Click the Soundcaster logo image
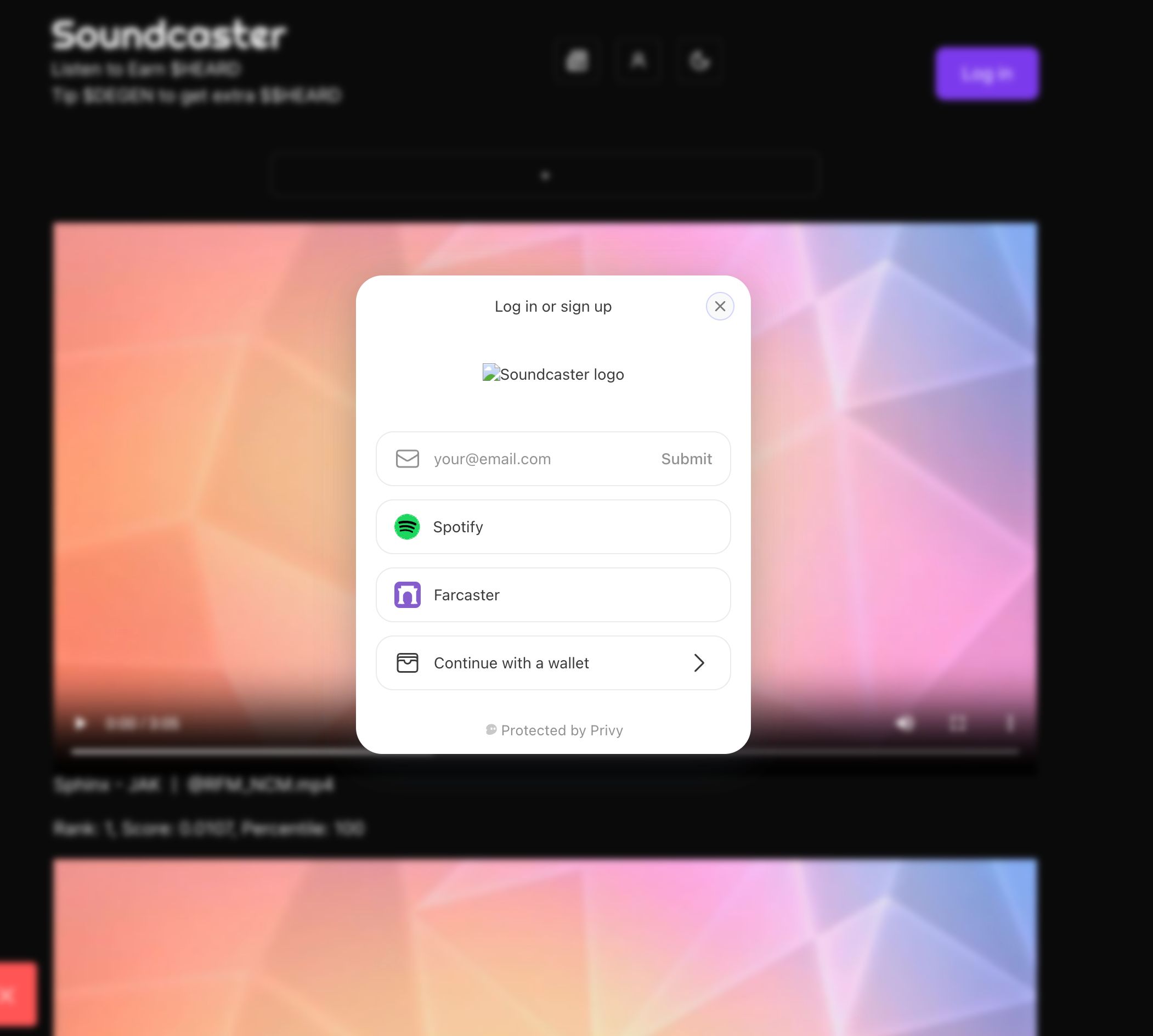Image resolution: width=1153 pixels, height=1036 pixels. (553, 374)
